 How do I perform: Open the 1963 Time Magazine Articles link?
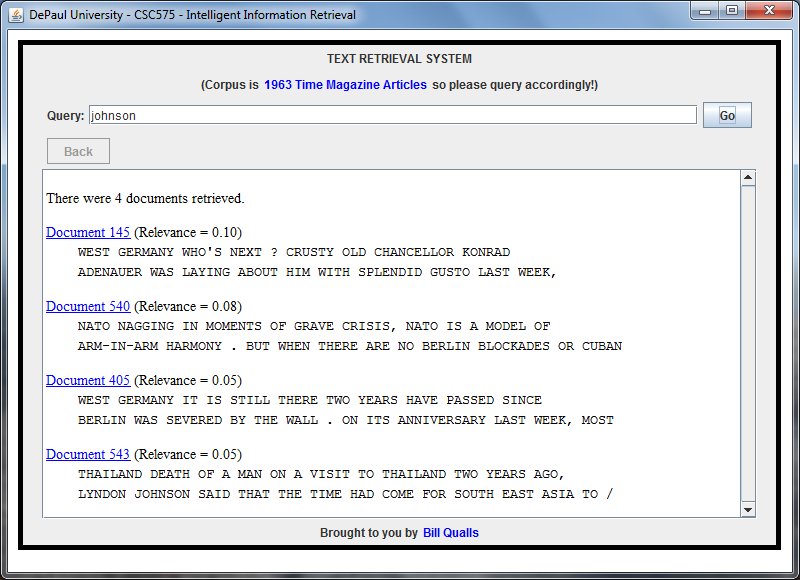(x=345, y=85)
